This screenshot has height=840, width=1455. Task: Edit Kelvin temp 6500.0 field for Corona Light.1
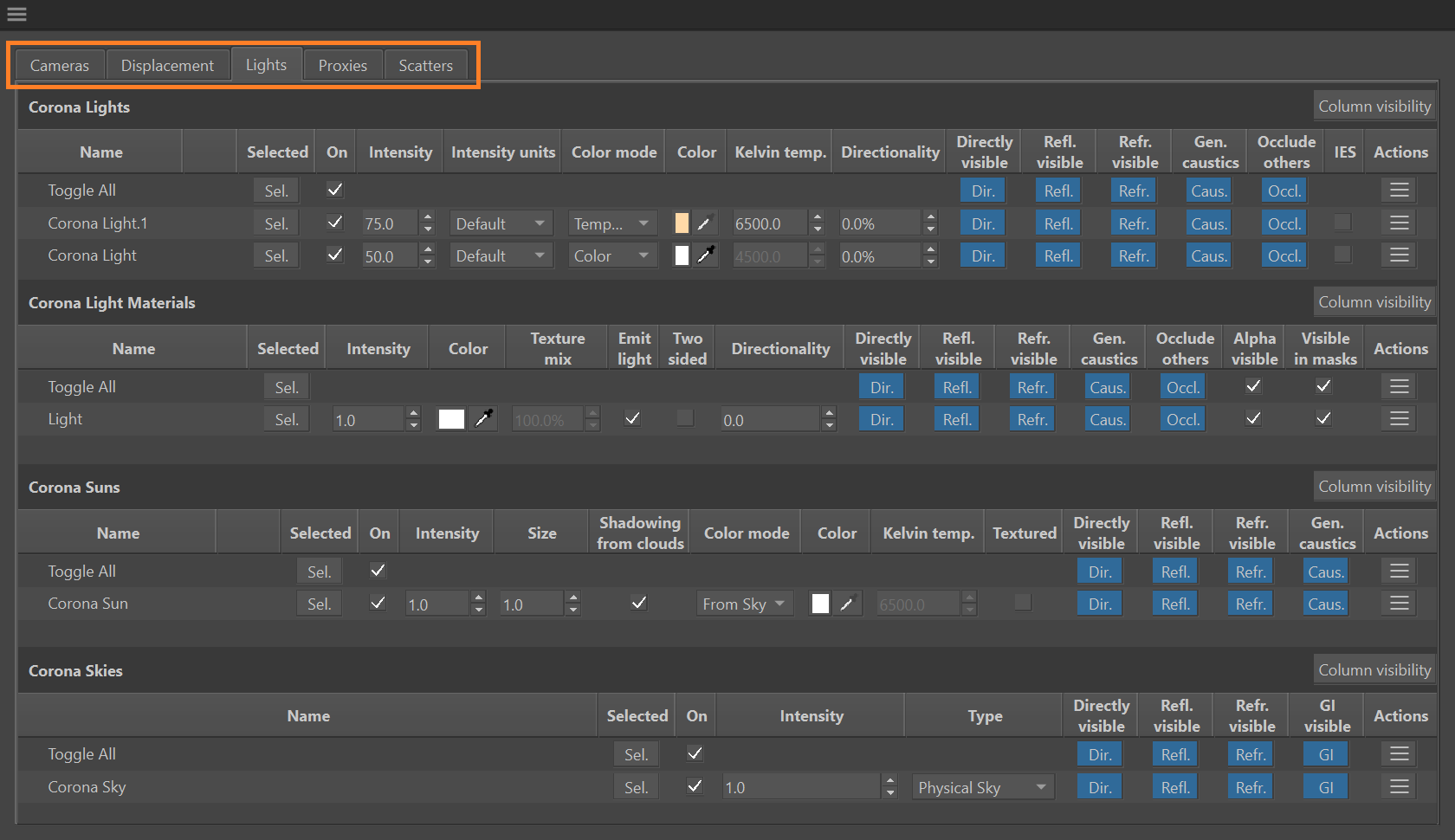(x=770, y=223)
